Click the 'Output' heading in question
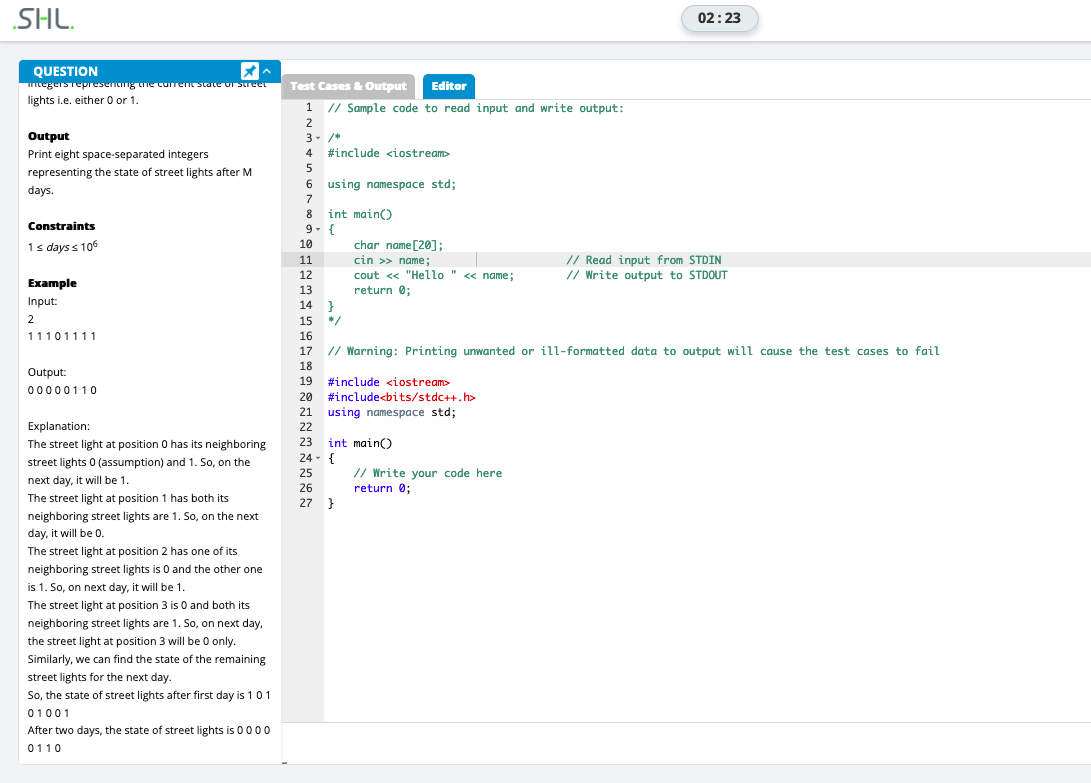This screenshot has height=783, width=1091. click(x=49, y=136)
